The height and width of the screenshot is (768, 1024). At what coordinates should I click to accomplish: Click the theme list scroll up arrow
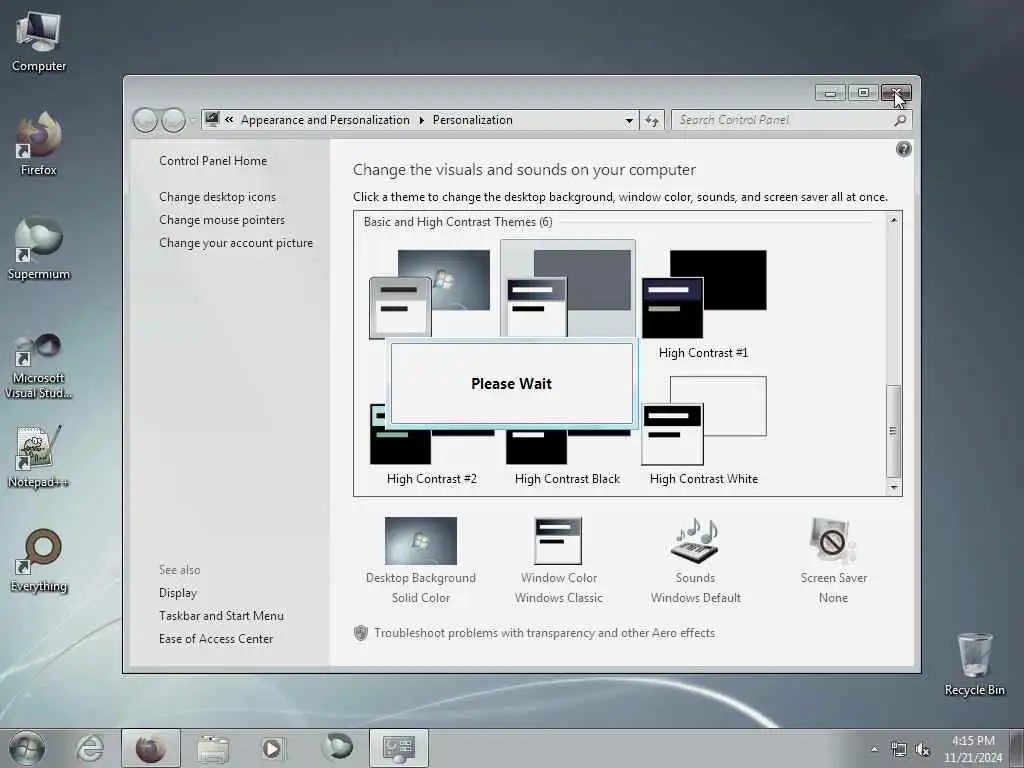[x=893, y=220]
